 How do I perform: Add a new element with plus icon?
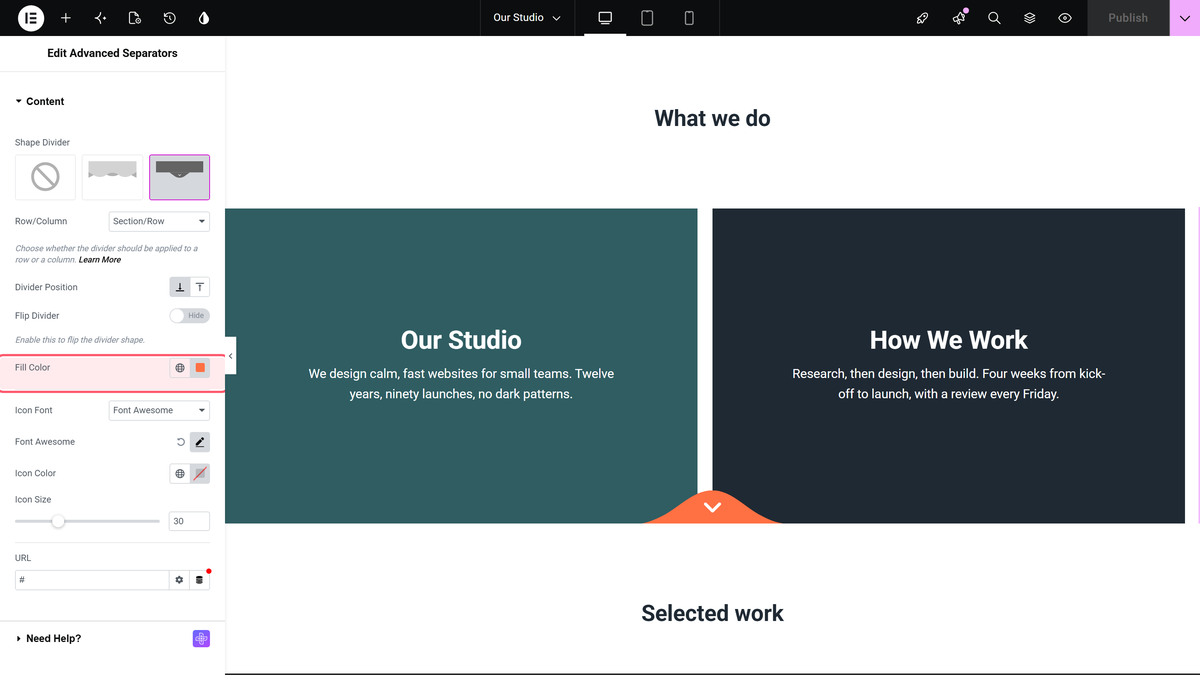click(66, 18)
